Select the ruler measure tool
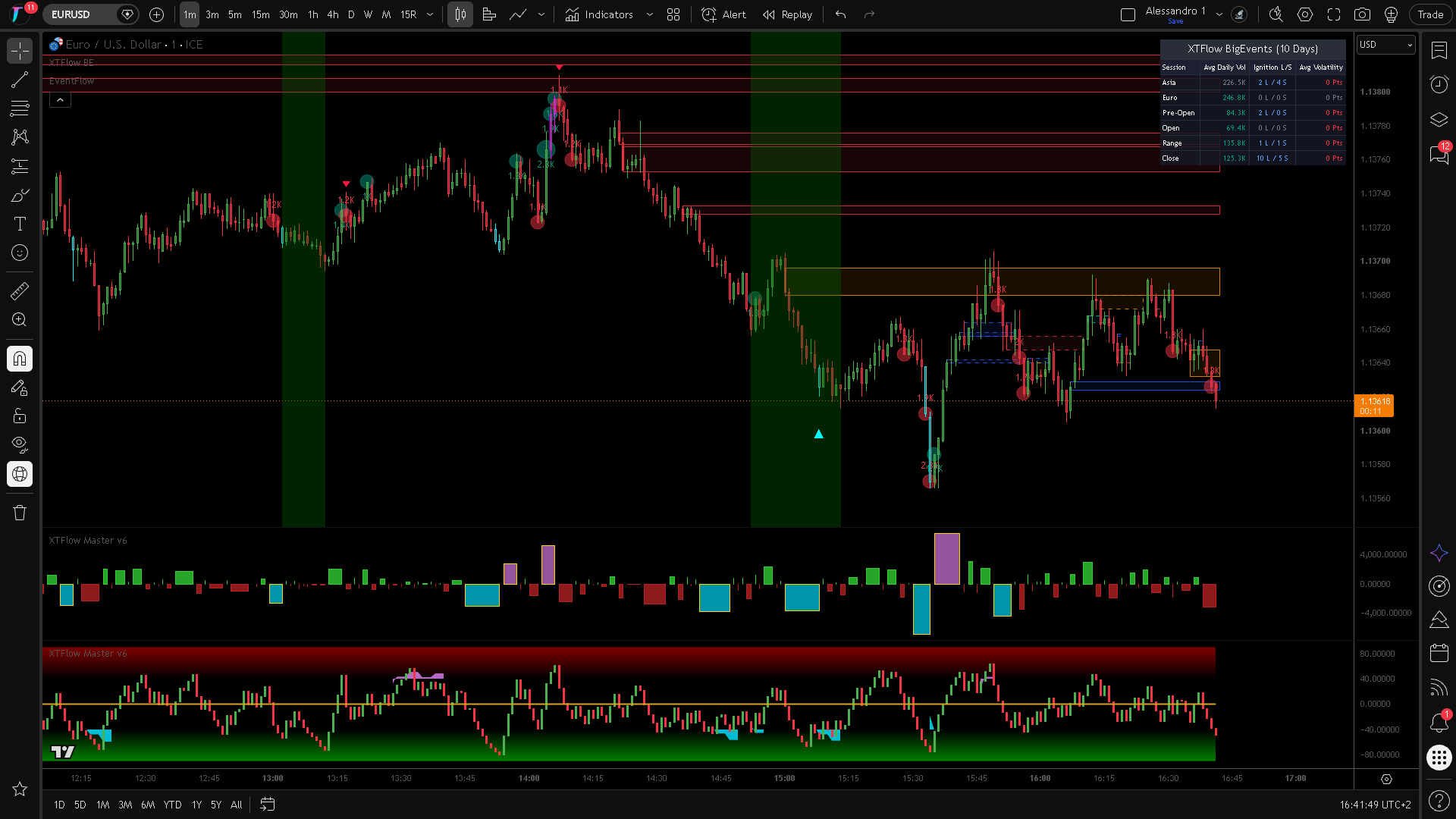The width and height of the screenshot is (1456, 819). [x=20, y=290]
